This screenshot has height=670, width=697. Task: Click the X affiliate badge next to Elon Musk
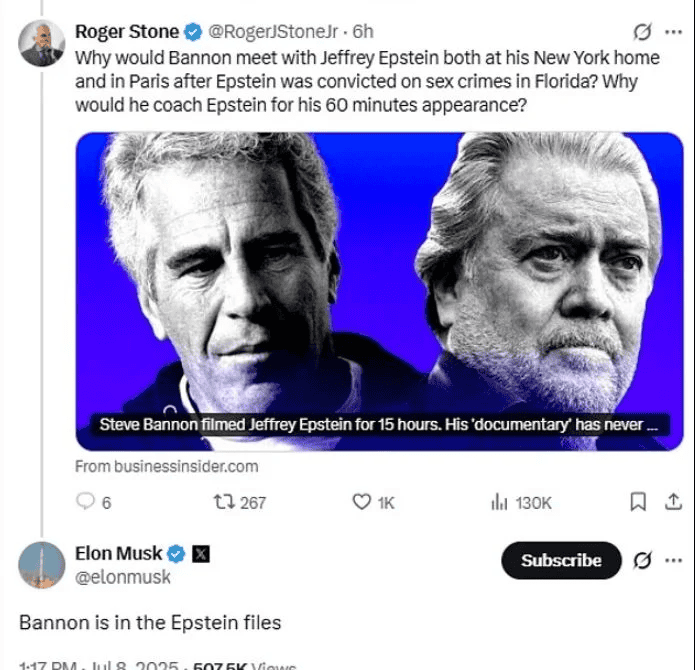pyautogui.click(x=201, y=554)
